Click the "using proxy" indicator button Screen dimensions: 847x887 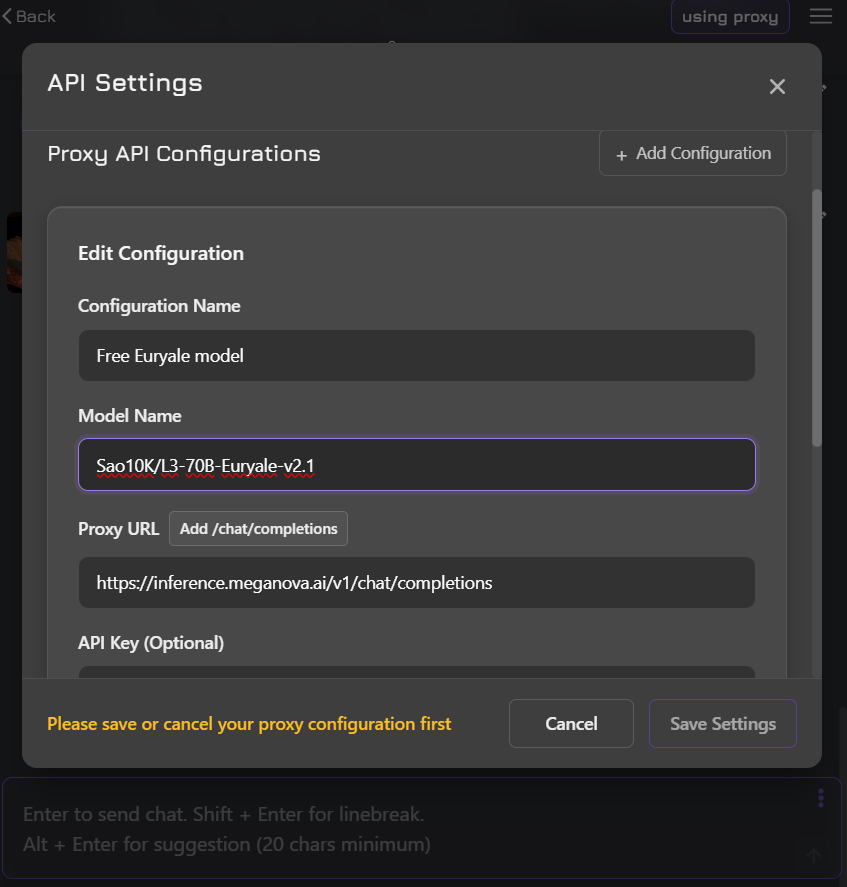pyautogui.click(x=730, y=17)
